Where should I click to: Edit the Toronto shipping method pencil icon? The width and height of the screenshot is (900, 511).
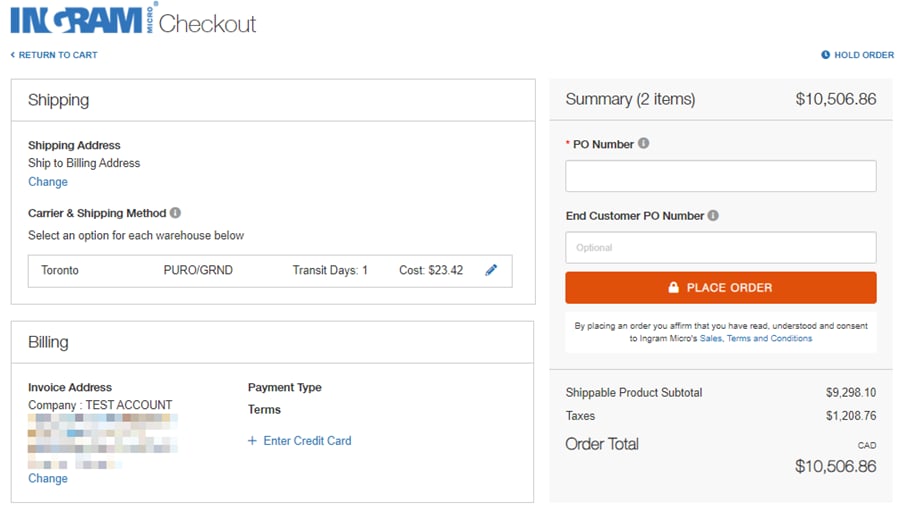491,270
